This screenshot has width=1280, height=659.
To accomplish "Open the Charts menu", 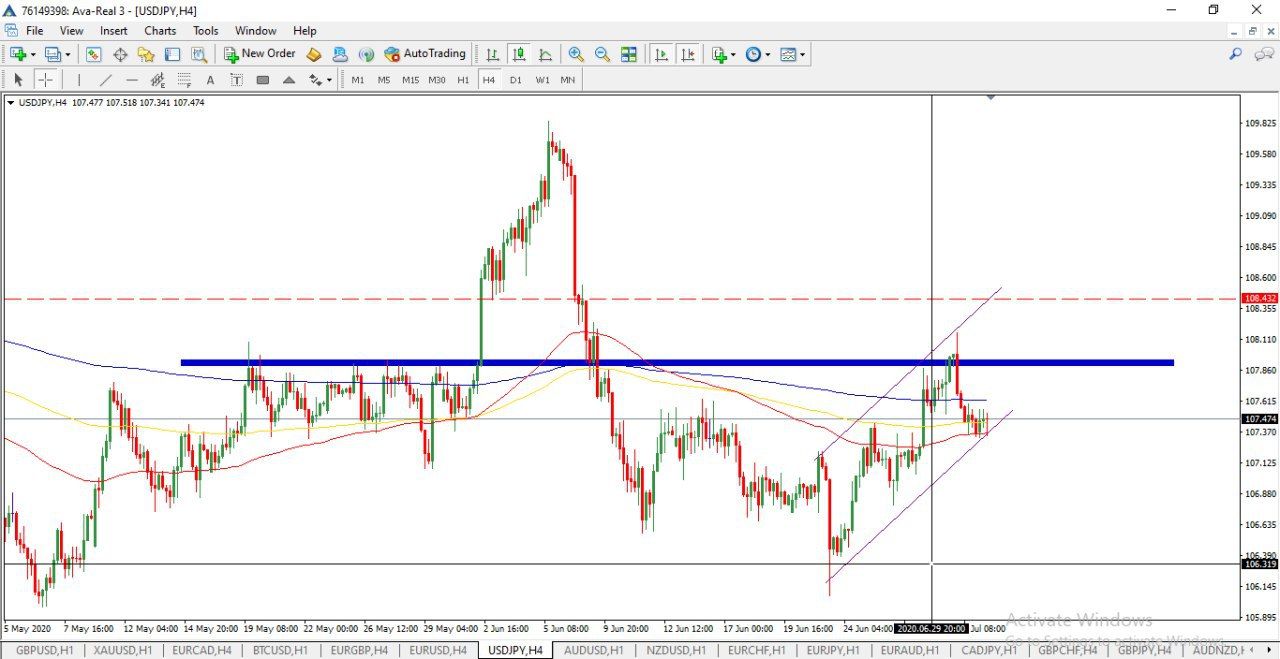I will 160,31.
